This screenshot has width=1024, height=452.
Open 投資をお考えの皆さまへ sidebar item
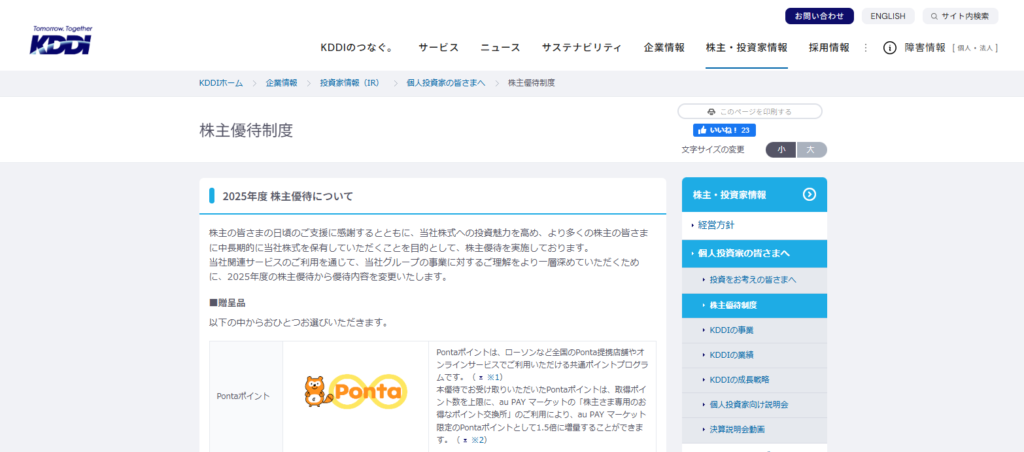[754, 280]
